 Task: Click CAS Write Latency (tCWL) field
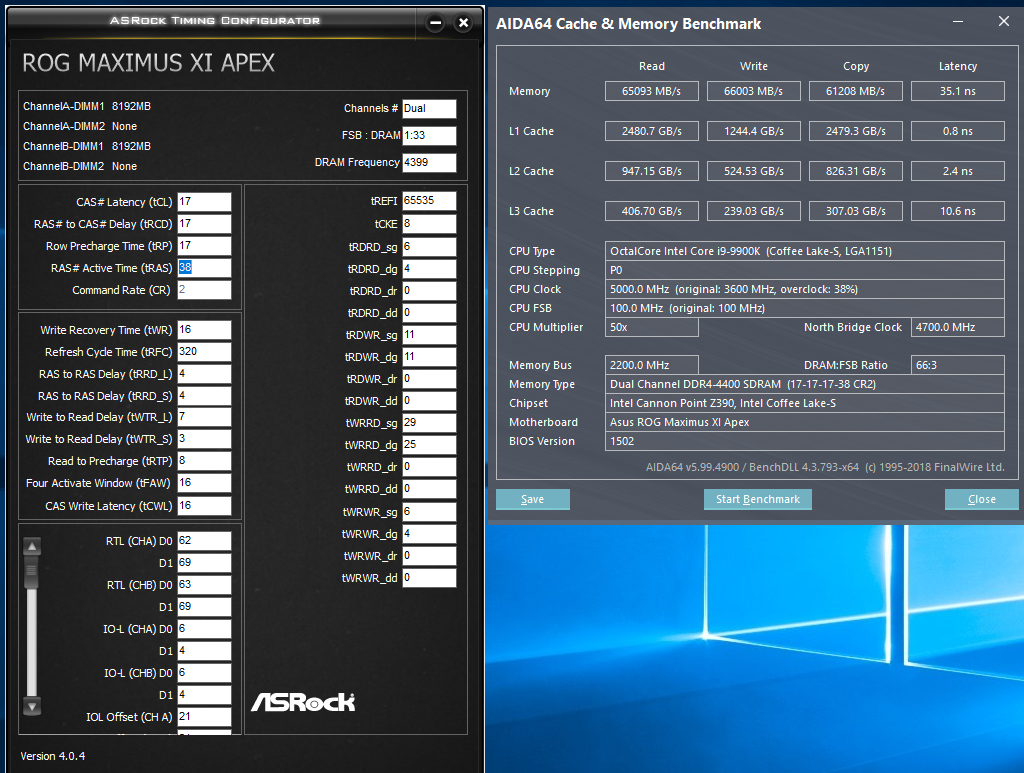click(x=204, y=506)
